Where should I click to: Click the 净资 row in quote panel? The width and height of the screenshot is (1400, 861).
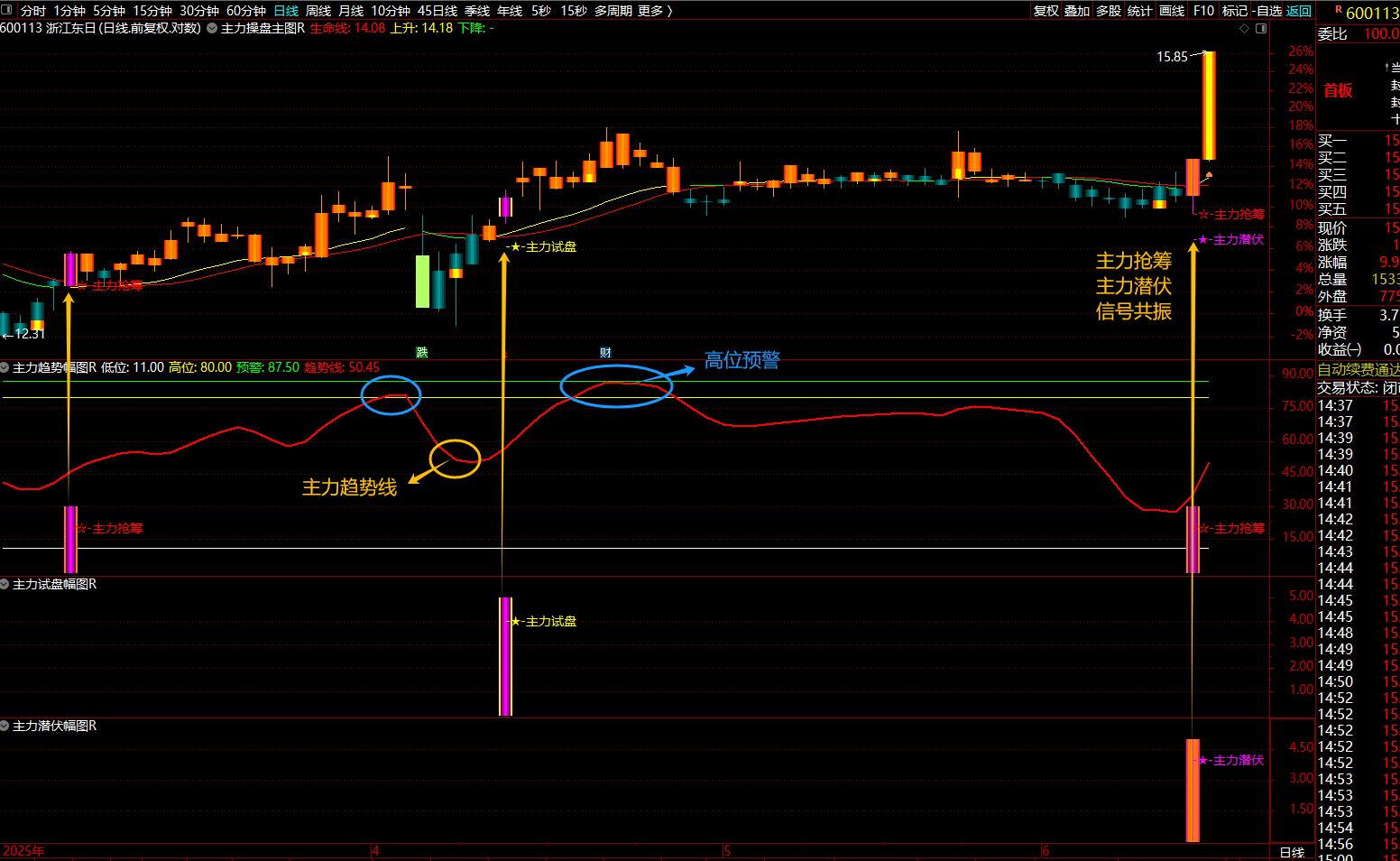pos(1359,332)
